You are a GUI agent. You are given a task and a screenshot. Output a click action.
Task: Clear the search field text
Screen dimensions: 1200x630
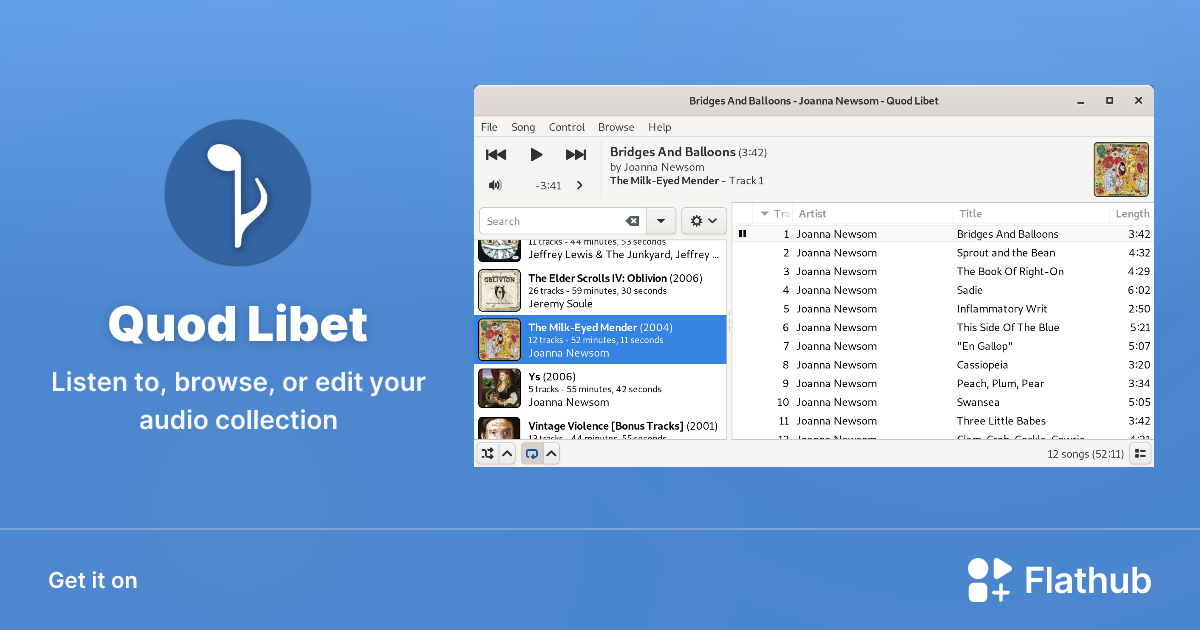(x=633, y=220)
